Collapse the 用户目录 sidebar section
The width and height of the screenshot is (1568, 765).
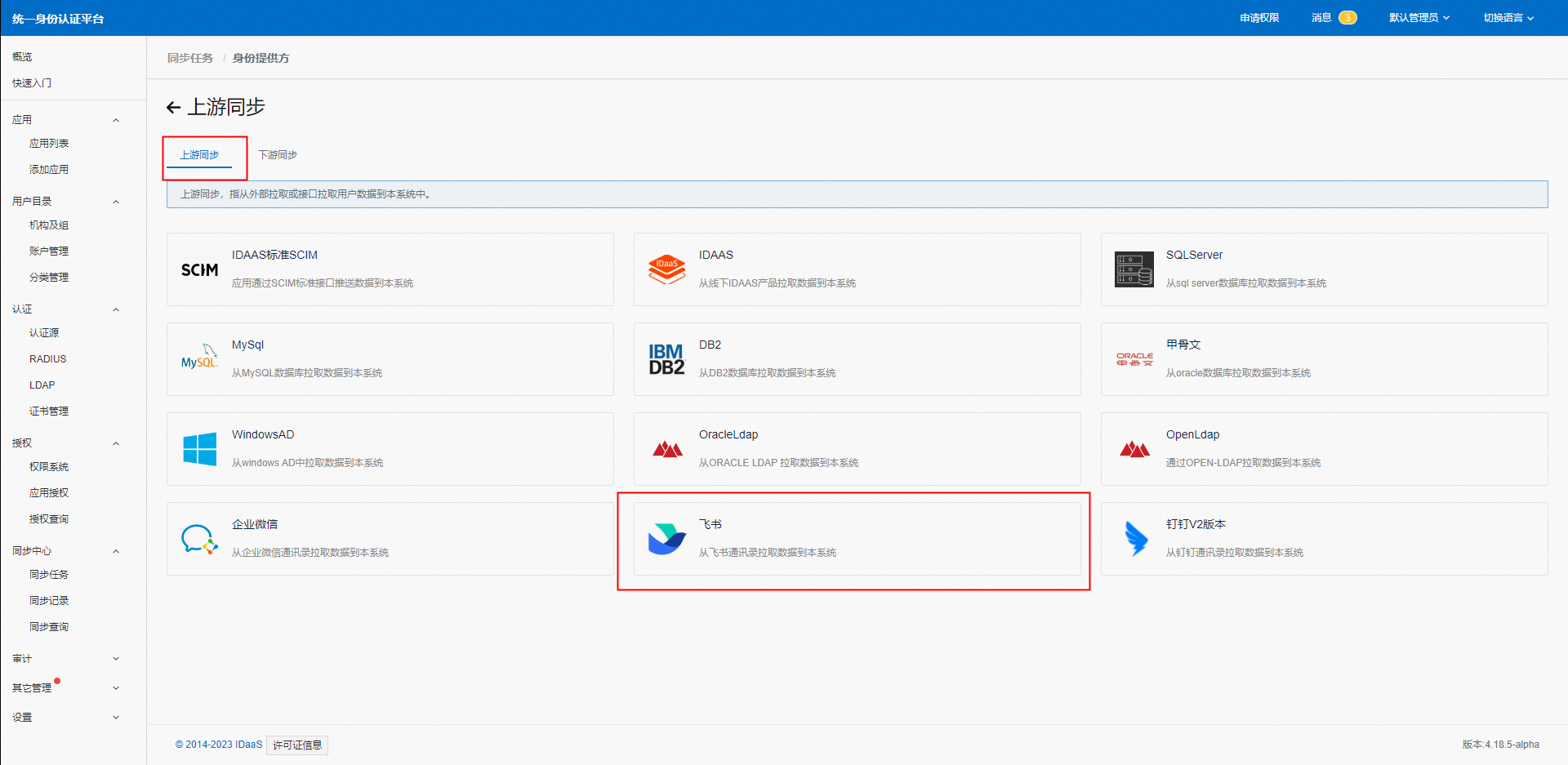point(116,202)
